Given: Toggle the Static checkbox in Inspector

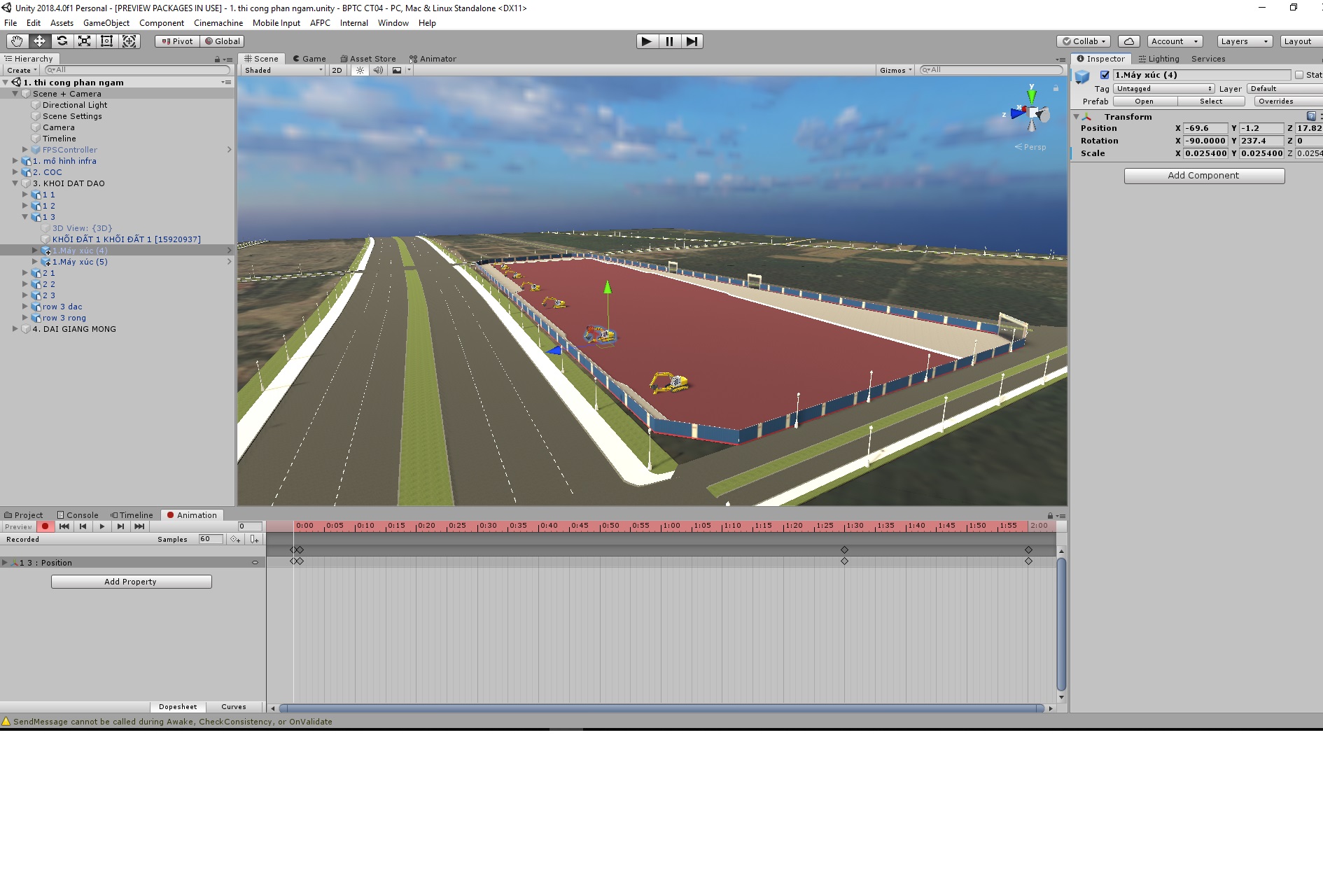Looking at the screenshot, I should 1299,75.
